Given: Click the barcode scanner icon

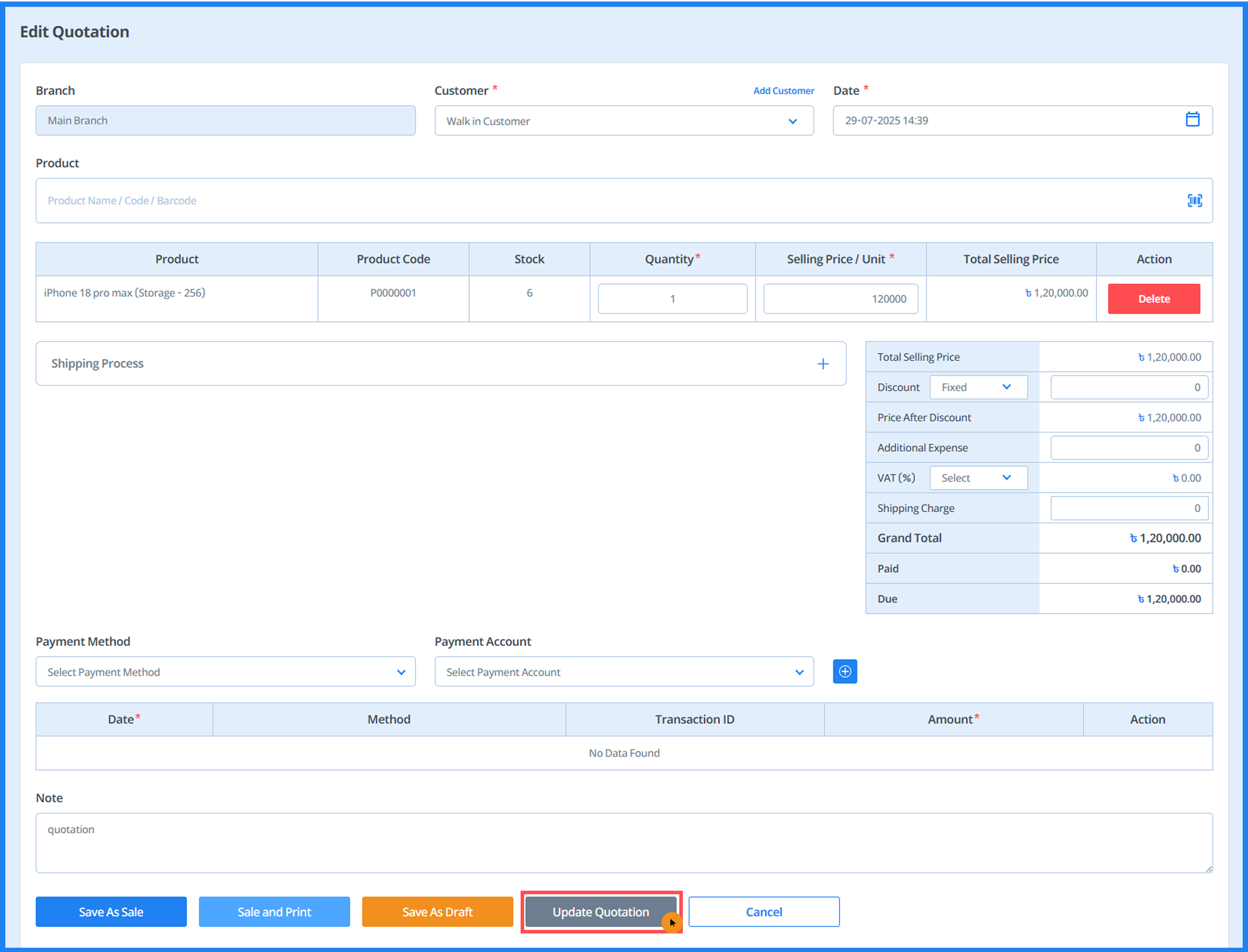Looking at the screenshot, I should click(1194, 200).
